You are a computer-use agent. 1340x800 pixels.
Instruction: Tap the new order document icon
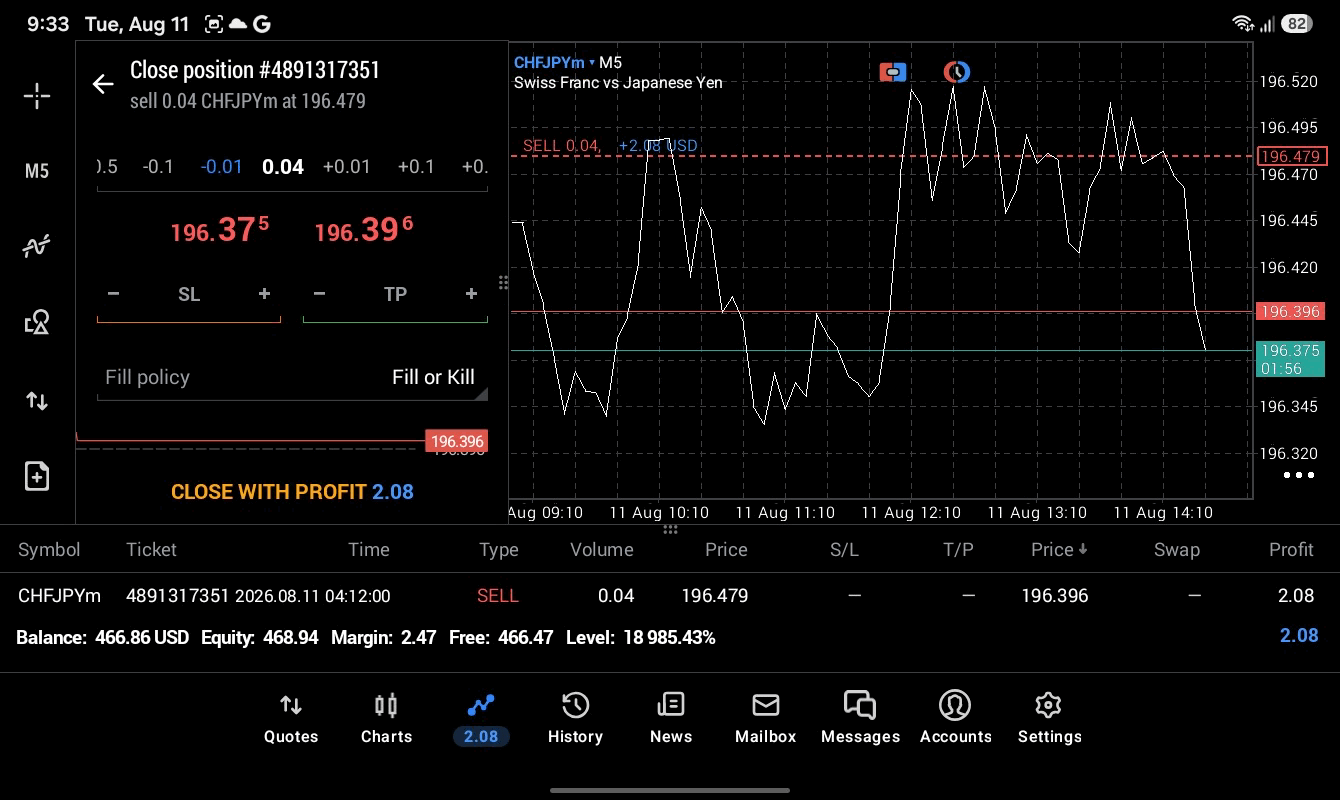coord(37,476)
